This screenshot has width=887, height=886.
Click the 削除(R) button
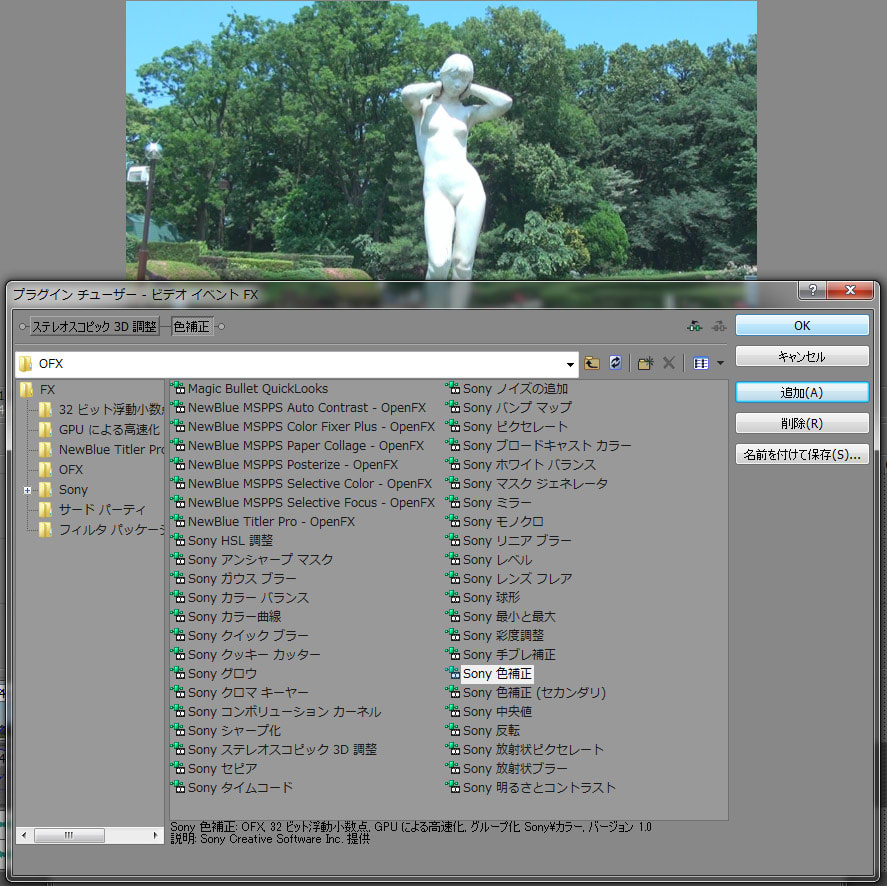802,423
